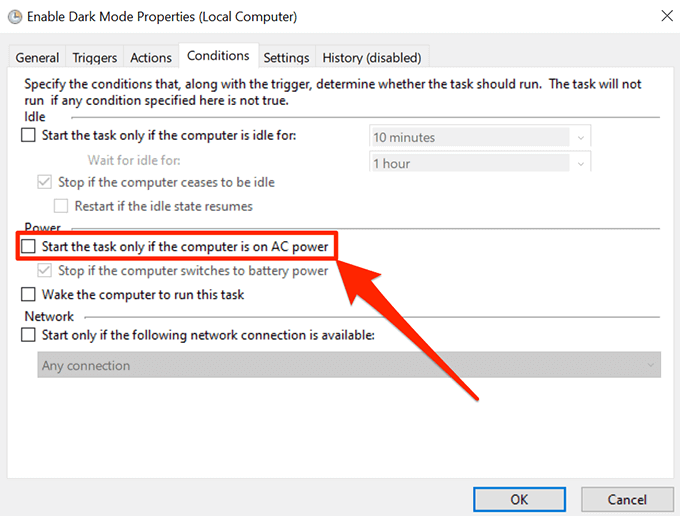Enable start task only on AC power
The image size is (680, 516).
[28, 245]
